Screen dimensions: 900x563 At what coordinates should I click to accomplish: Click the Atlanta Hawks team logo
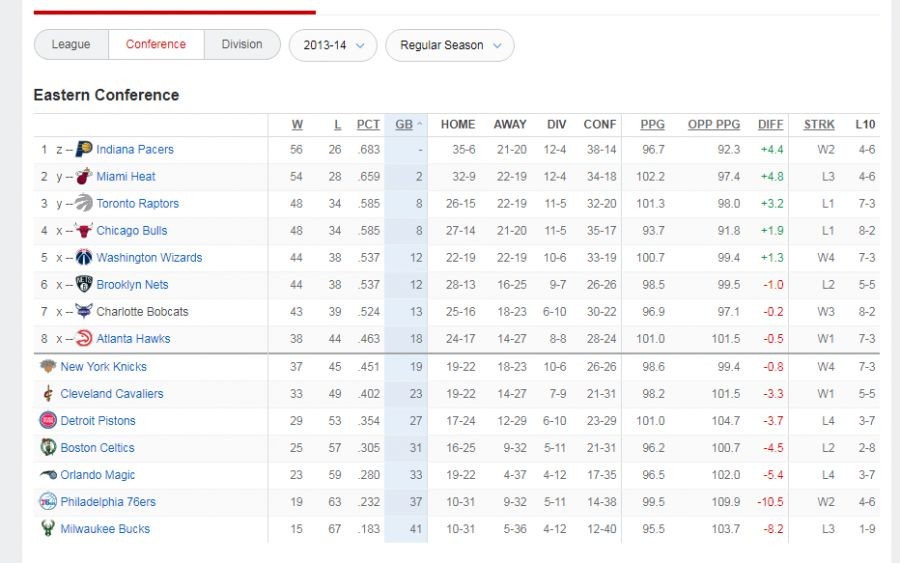[x=84, y=338]
